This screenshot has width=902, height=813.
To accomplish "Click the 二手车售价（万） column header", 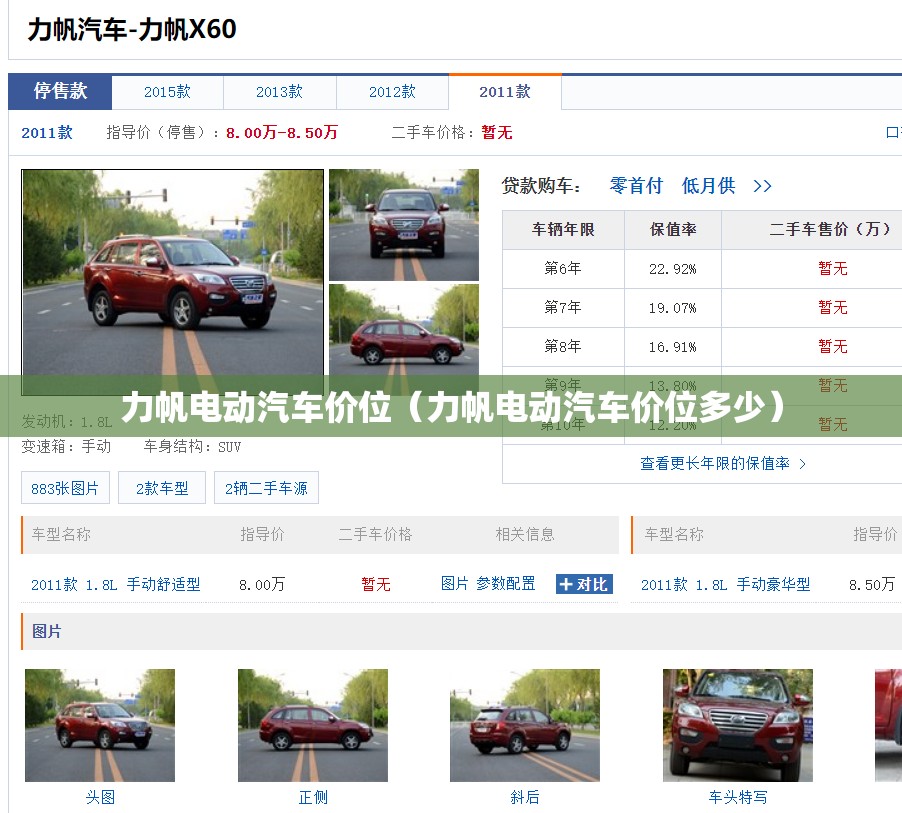I will (x=831, y=230).
